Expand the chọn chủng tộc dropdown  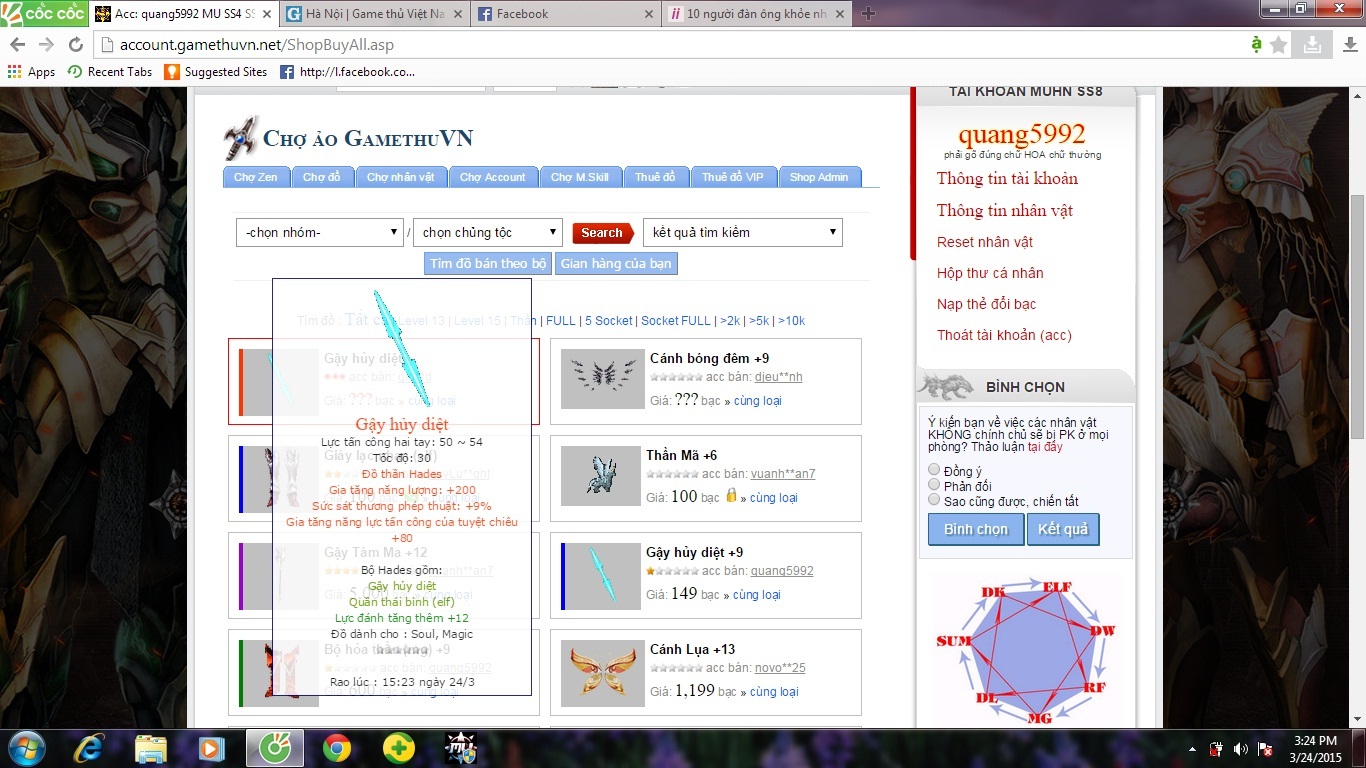(x=488, y=232)
